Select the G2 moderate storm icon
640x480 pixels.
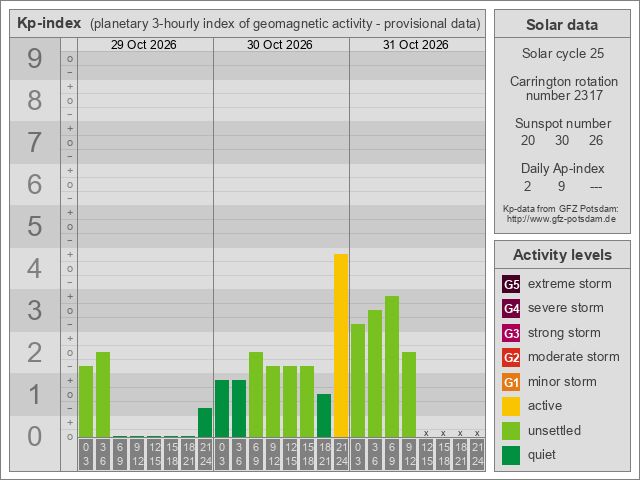(x=511, y=358)
